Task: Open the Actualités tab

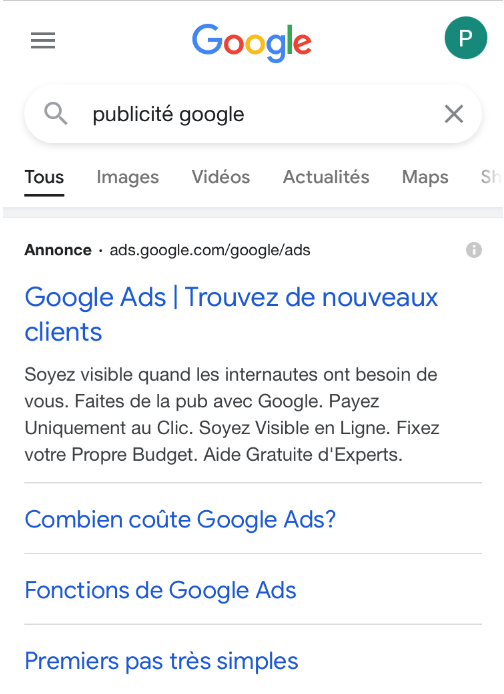Action: (x=326, y=177)
